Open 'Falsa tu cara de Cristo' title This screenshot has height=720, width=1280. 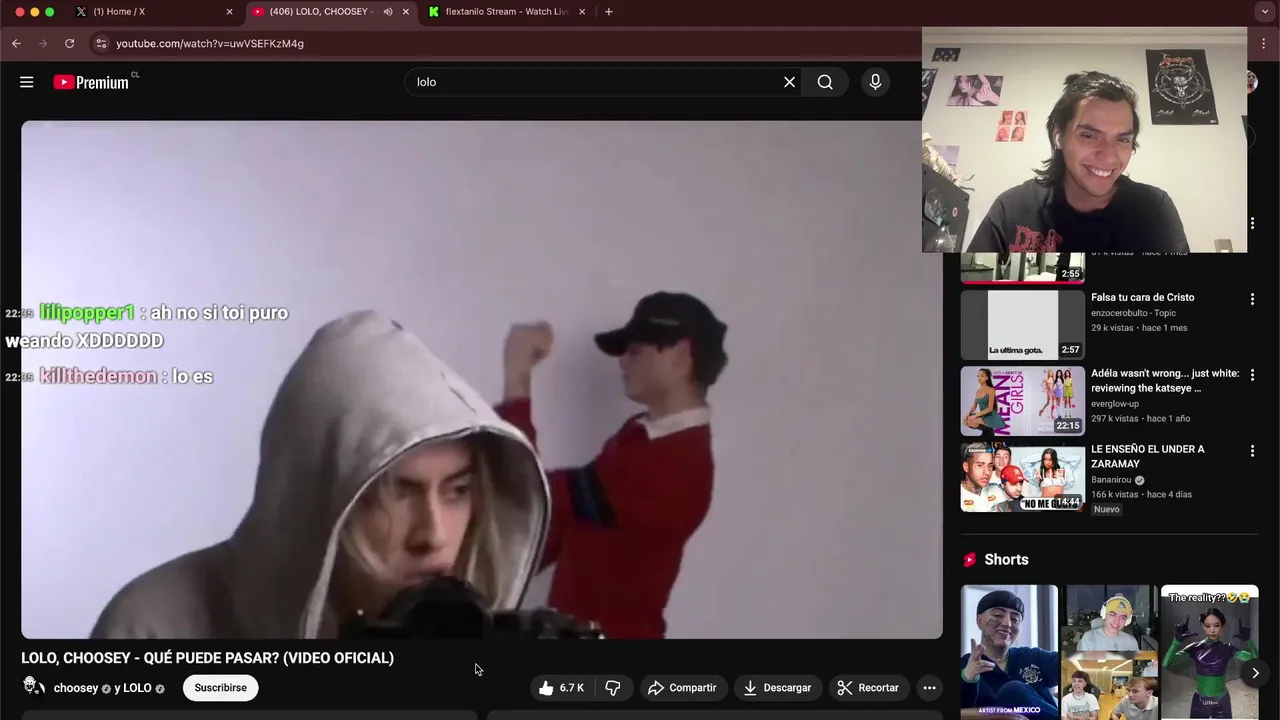point(1142,297)
